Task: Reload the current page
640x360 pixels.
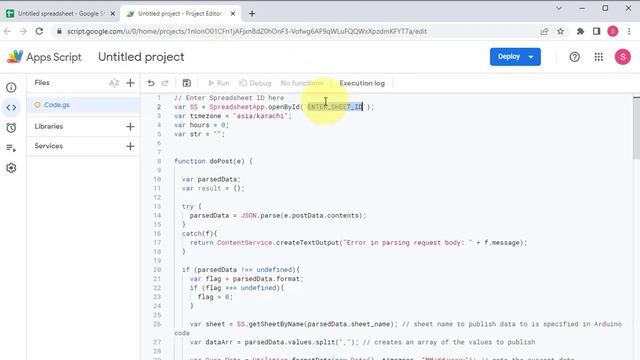Action: pos(39,31)
